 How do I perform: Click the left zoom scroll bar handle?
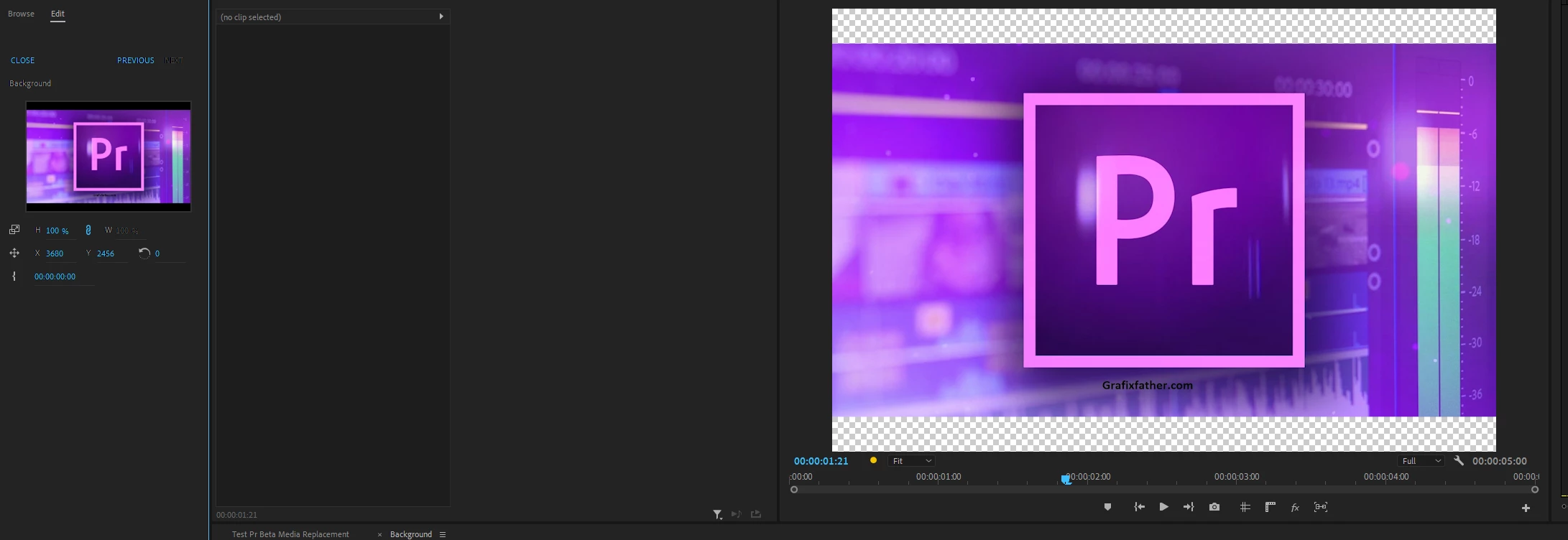[794, 490]
